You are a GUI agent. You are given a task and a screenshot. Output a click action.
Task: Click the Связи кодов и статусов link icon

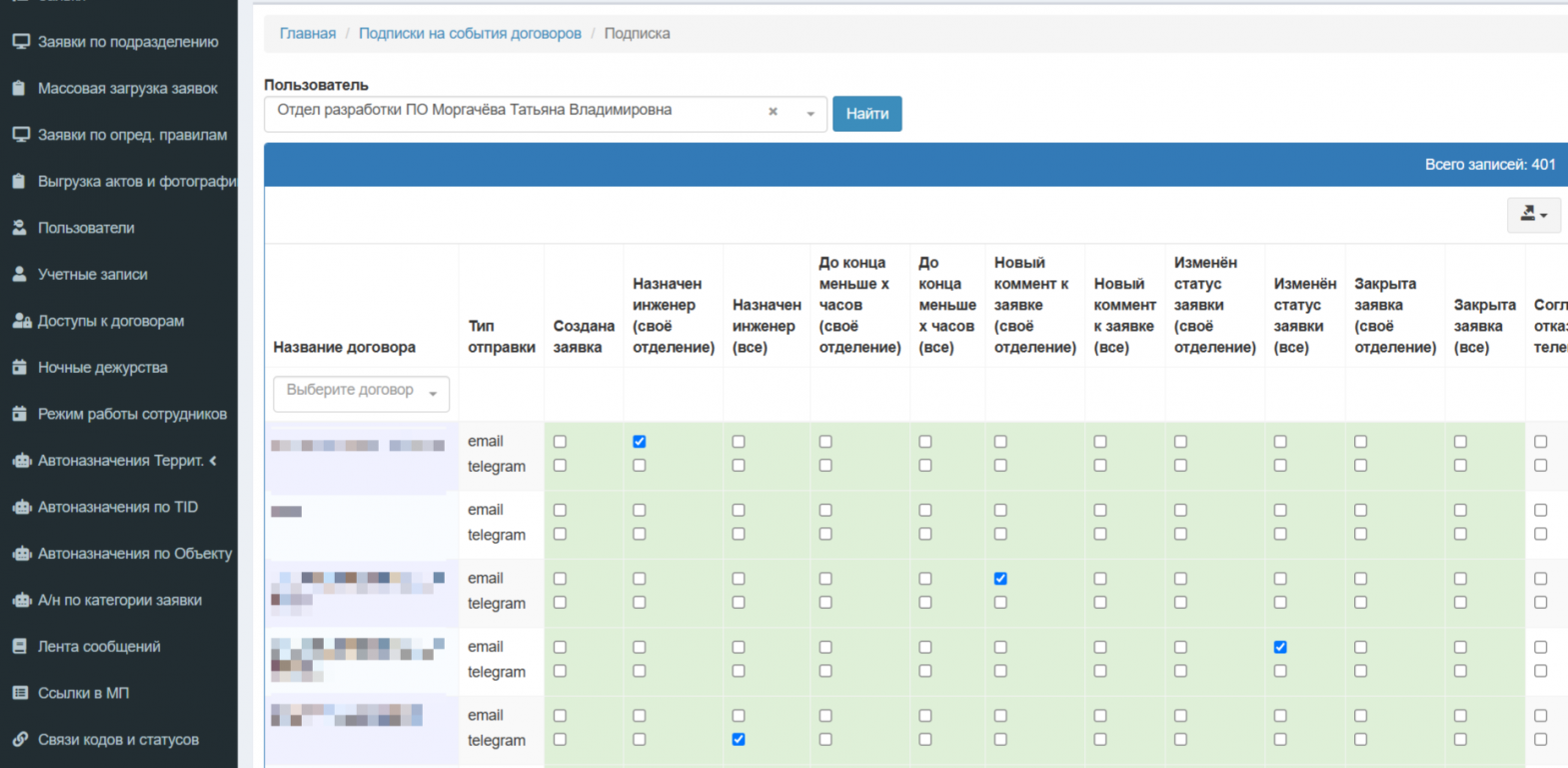20,739
